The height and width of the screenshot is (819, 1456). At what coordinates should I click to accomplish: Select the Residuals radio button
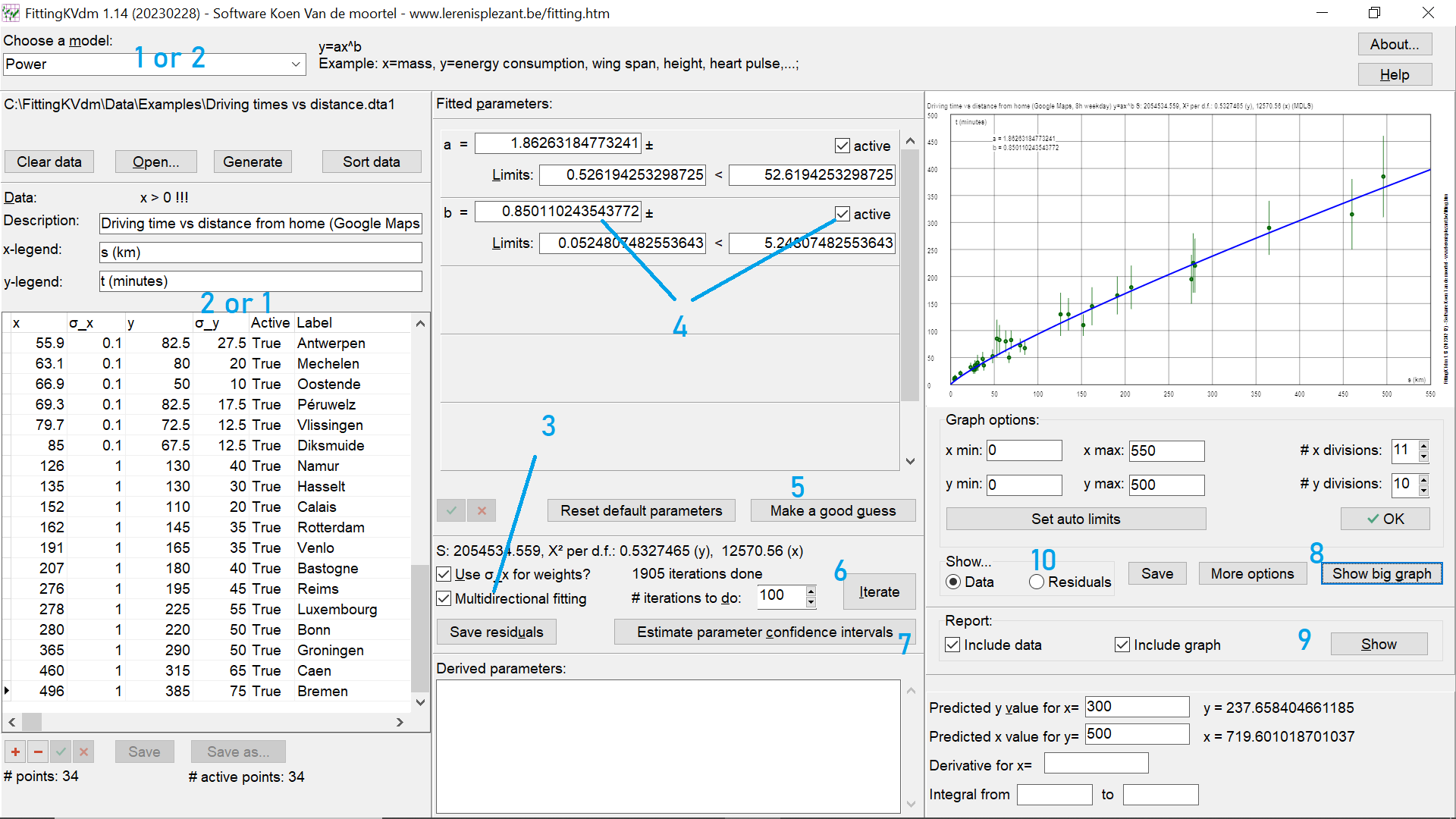pyautogui.click(x=1037, y=582)
